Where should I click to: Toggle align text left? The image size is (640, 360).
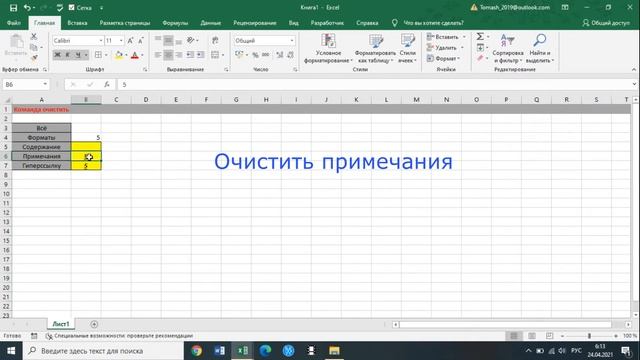(x=158, y=55)
